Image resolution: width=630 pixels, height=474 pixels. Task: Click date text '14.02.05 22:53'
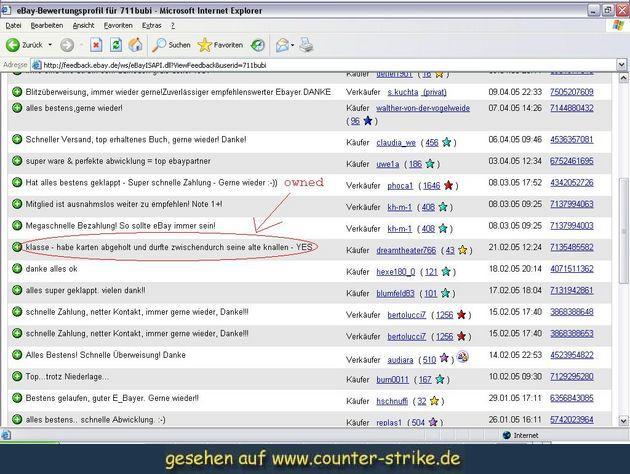point(515,355)
